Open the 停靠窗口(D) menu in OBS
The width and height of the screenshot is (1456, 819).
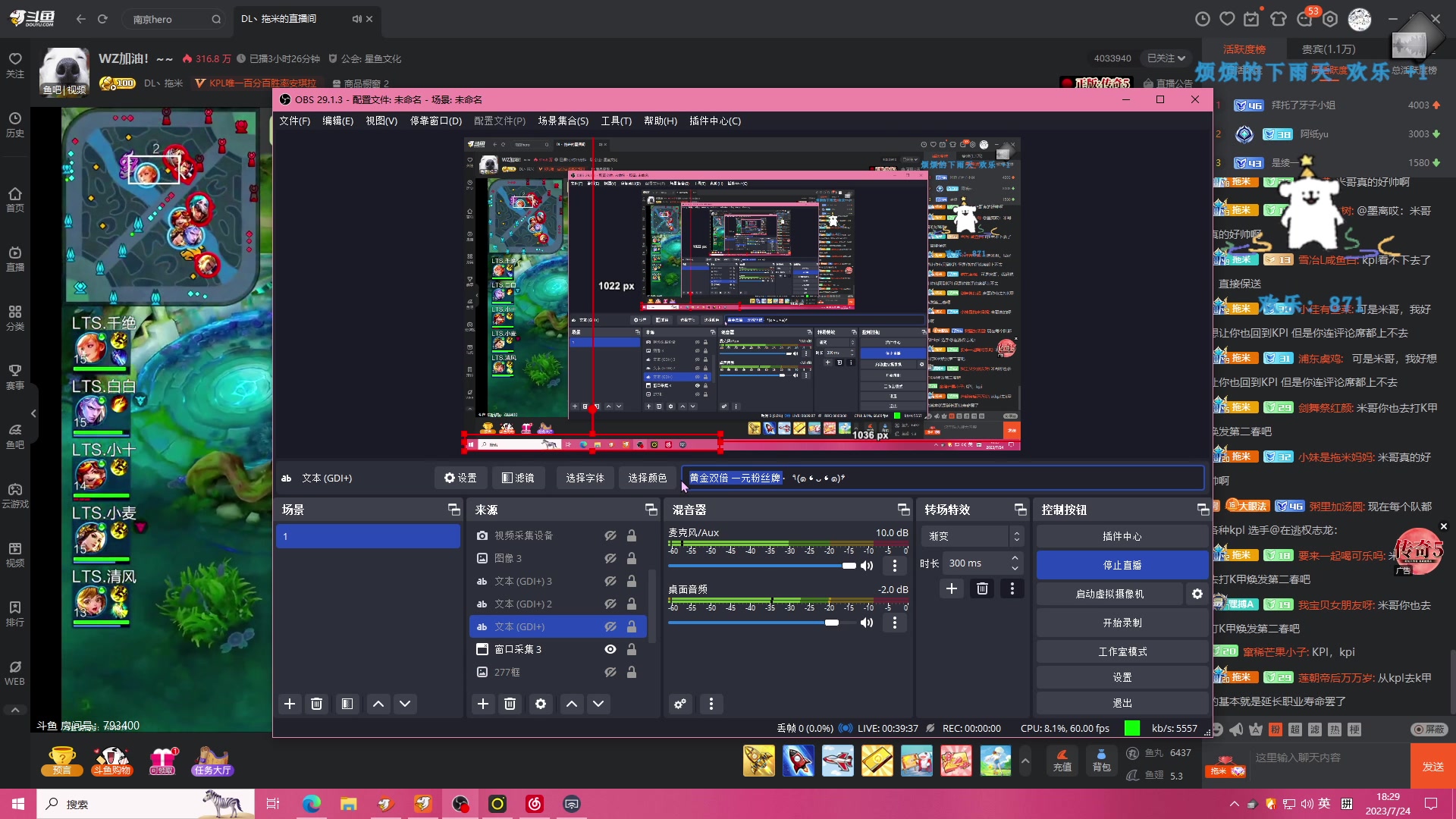pyautogui.click(x=436, y=121)
